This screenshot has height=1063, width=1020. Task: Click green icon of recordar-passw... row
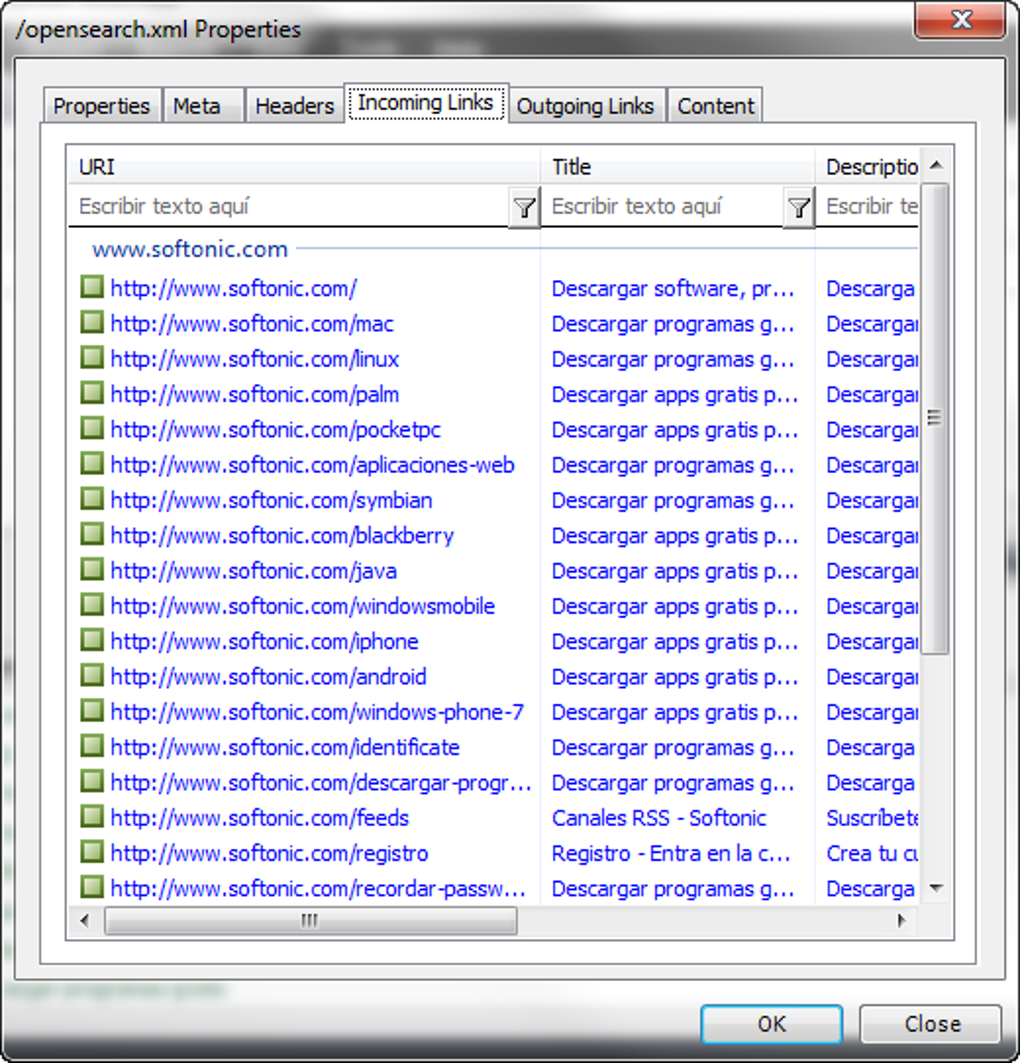pos(91,887)
